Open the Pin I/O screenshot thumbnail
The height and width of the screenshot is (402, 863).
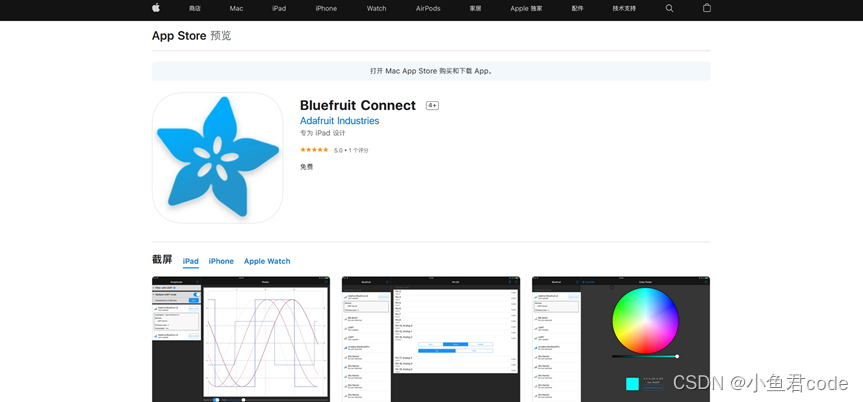[431, 339]
